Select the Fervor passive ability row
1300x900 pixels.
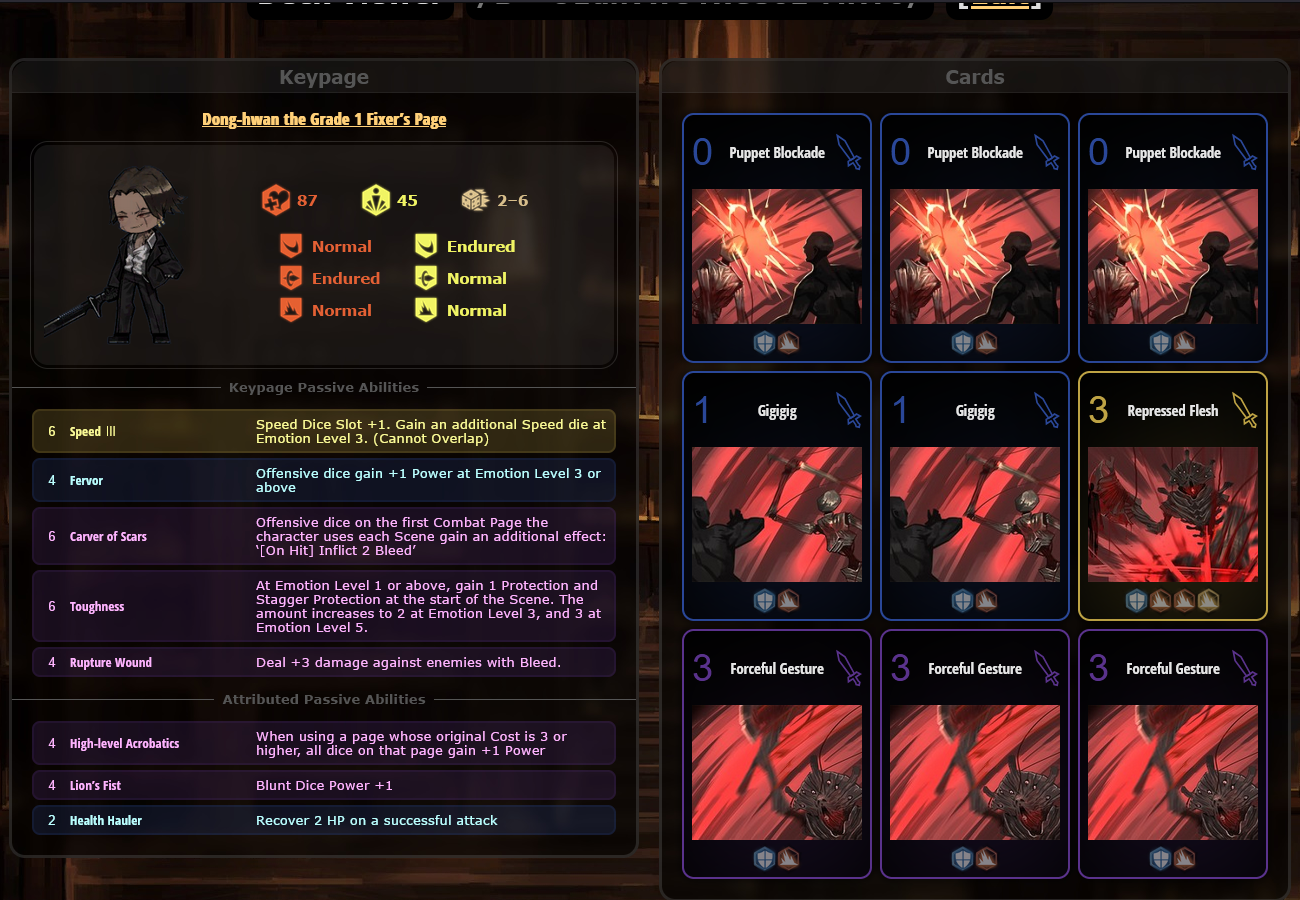(324, 480)
